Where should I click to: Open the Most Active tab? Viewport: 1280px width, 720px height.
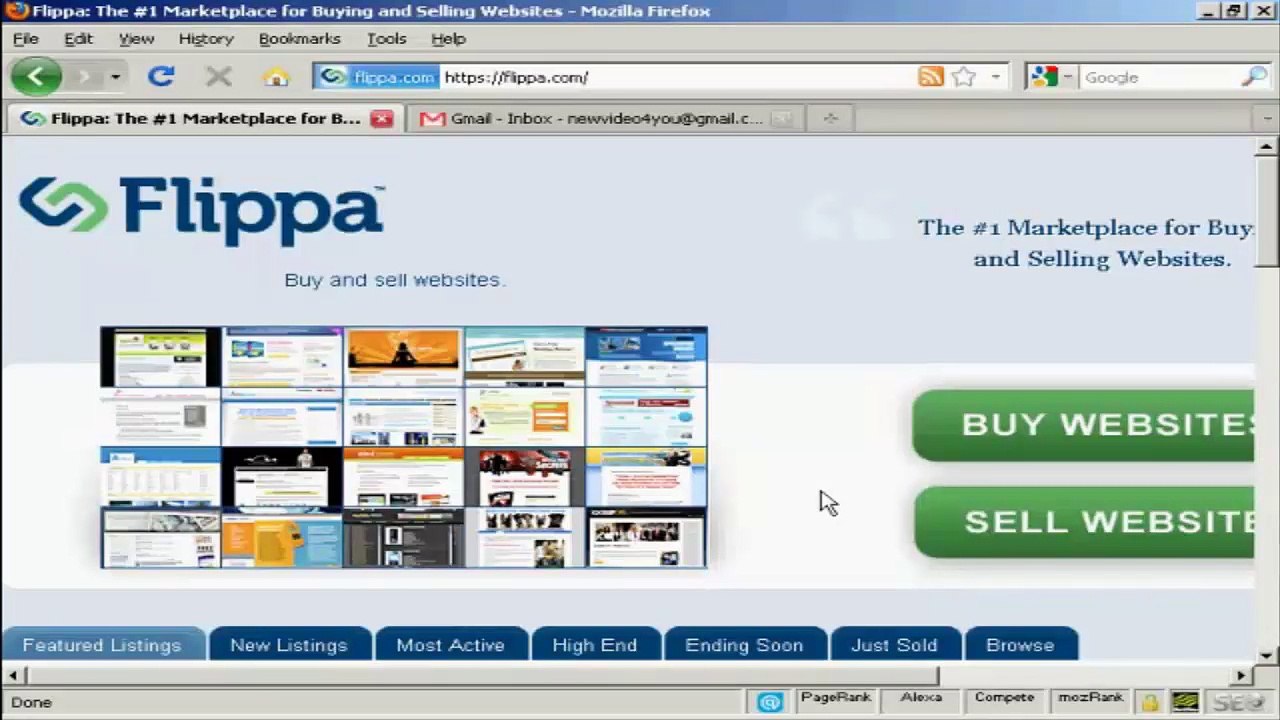pyautogui.click(x=450, y=644)
